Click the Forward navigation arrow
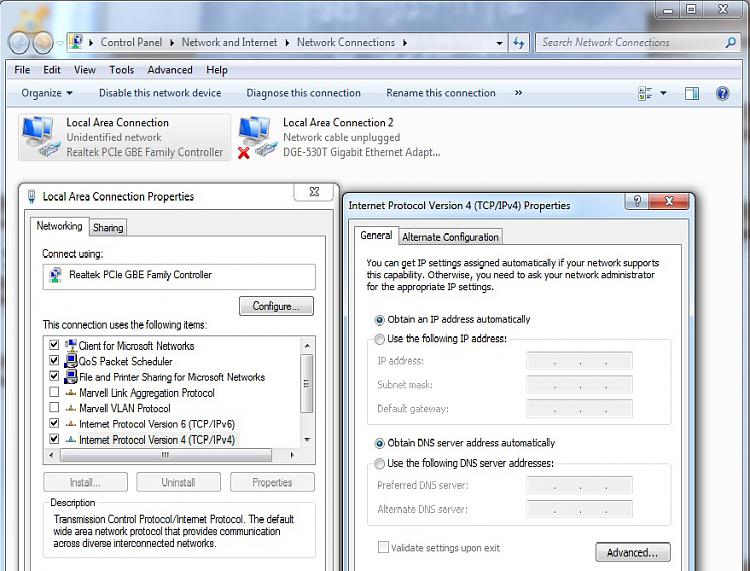This screenshot has width=750, height=571. [42, 43]
